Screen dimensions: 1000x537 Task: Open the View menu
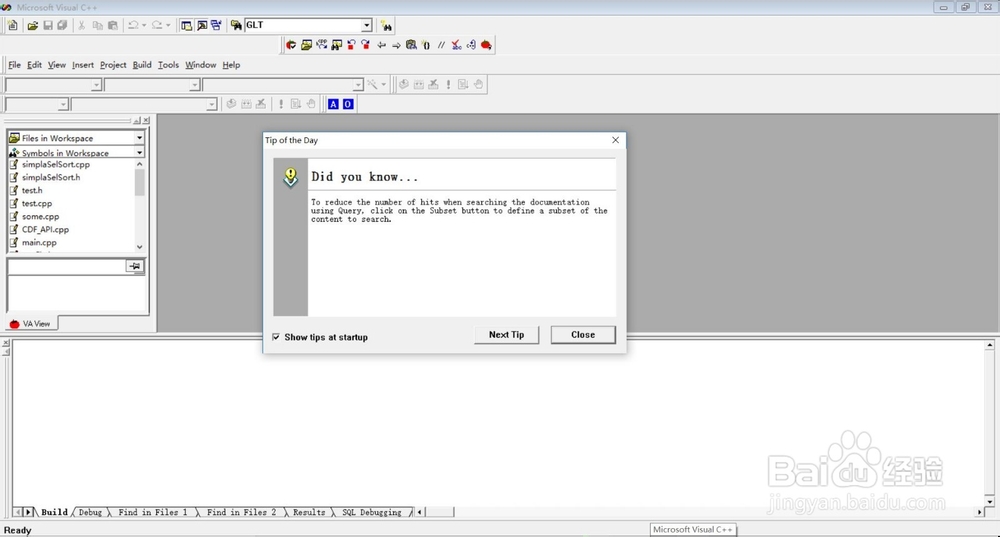57,64
